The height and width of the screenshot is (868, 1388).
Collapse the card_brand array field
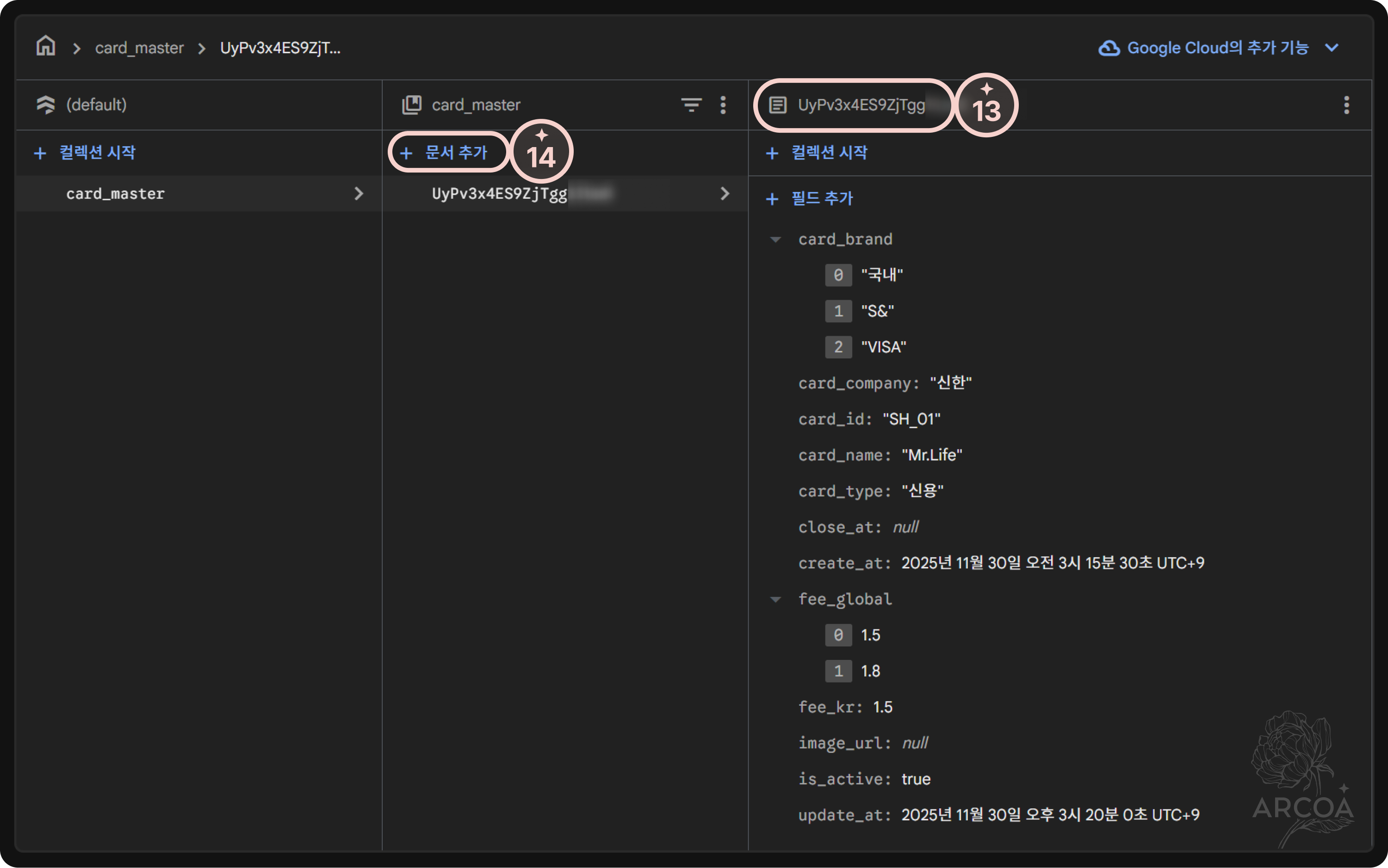(x=775, y=240)
